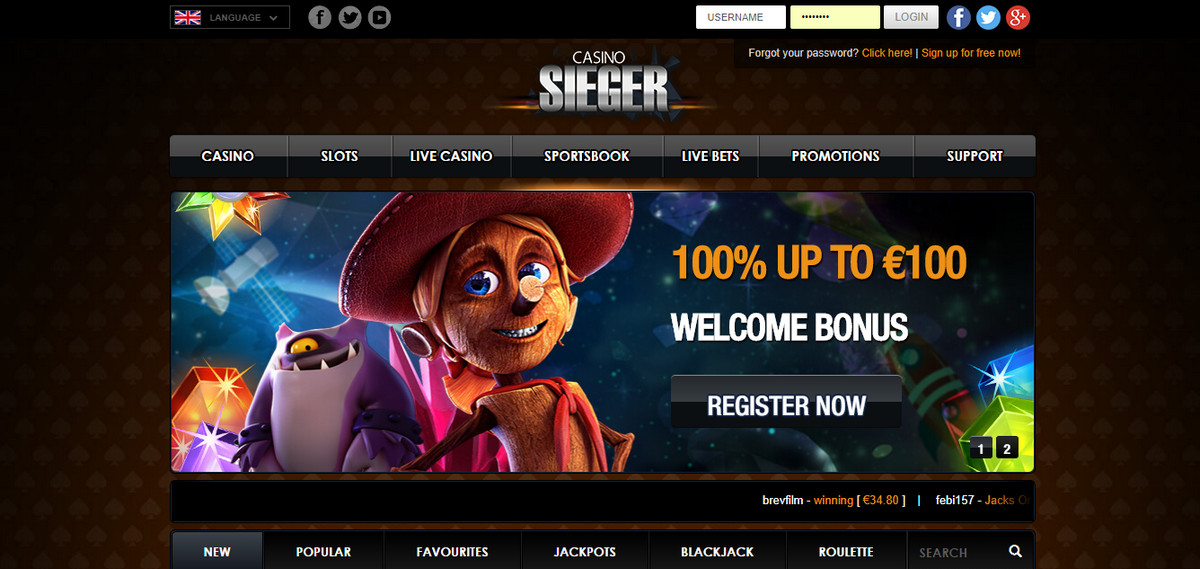Click the blue Facebook login icon
Screen dimensions: 1200x569
(x=958, y=17)
